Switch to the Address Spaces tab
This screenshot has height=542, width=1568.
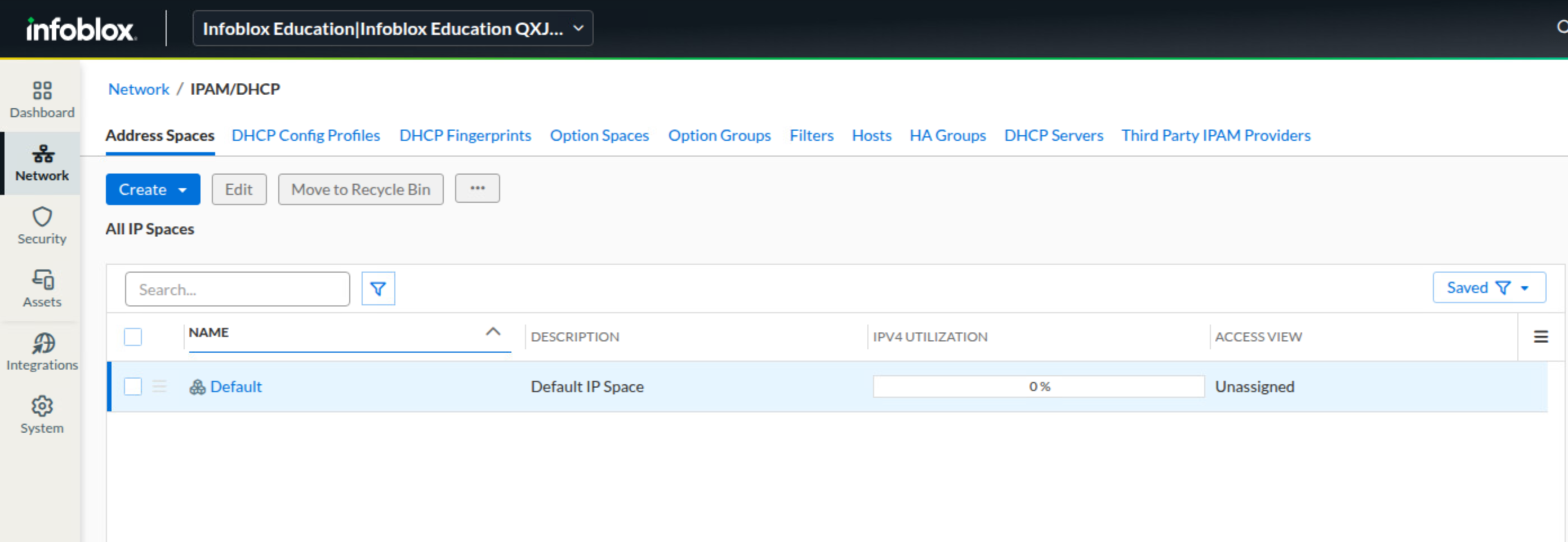point(160,135)
